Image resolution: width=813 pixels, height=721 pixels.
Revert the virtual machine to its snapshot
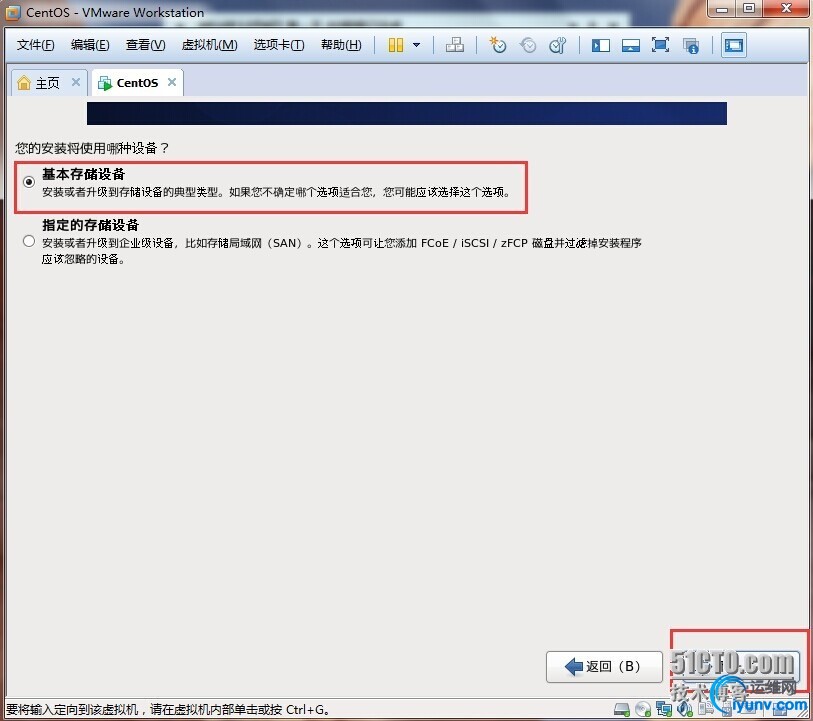528,45
